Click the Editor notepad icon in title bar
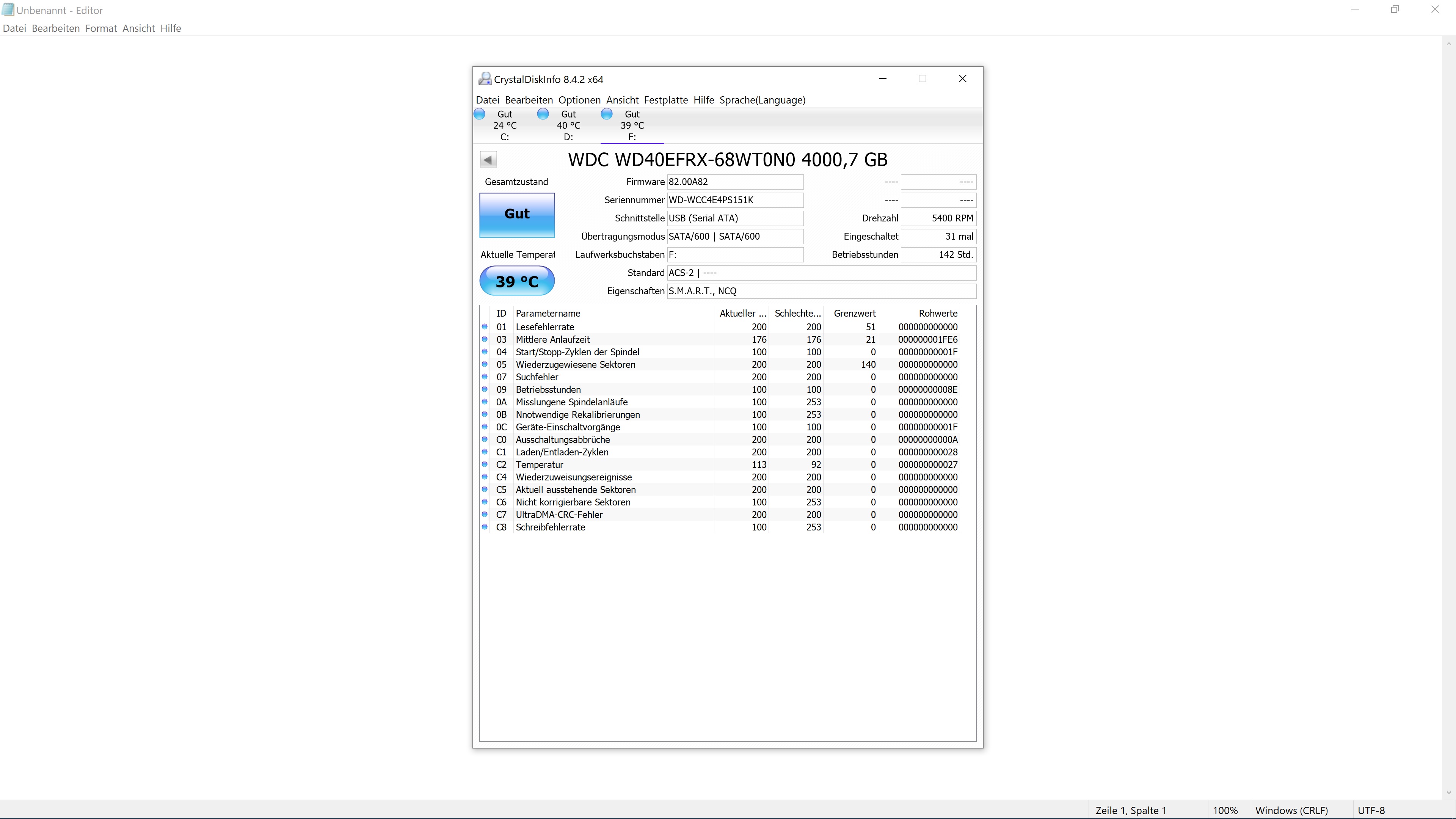 coord(8,9)
